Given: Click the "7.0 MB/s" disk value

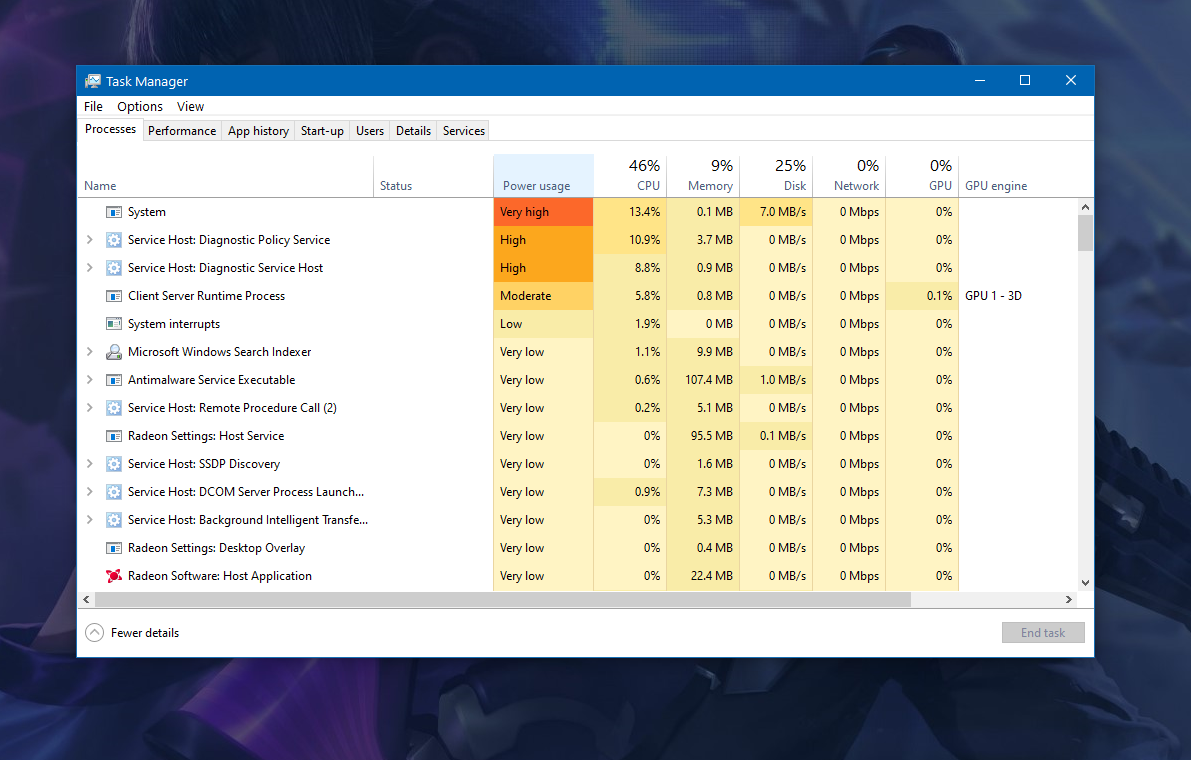Looking at the screenshot, I should click(783, 212).
